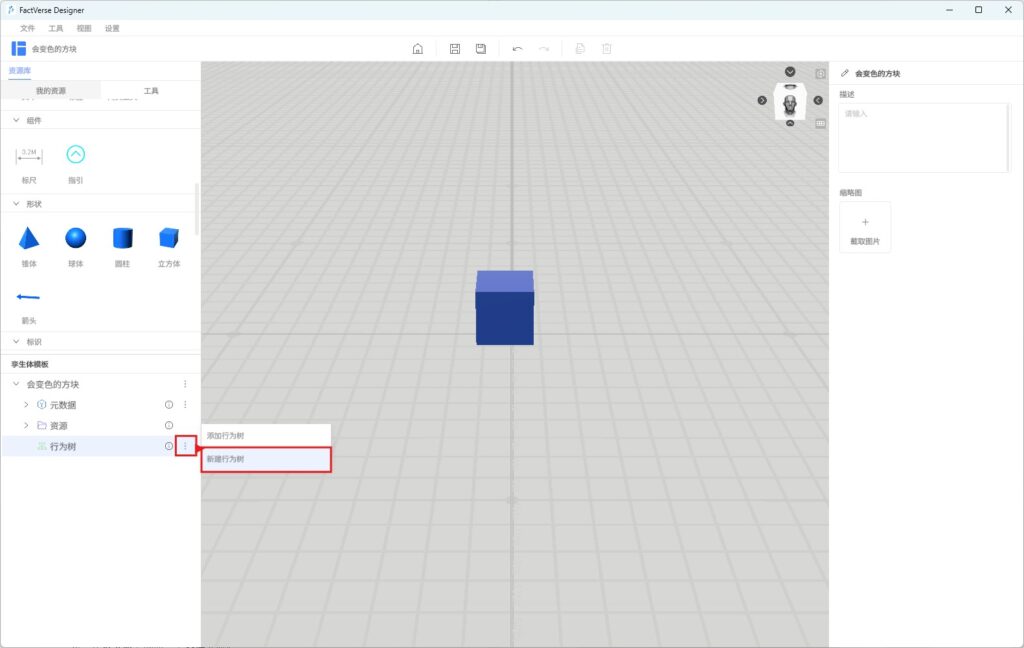
Task: Click the 截取图片 capture thumbnail button
Action: point(865,227)
